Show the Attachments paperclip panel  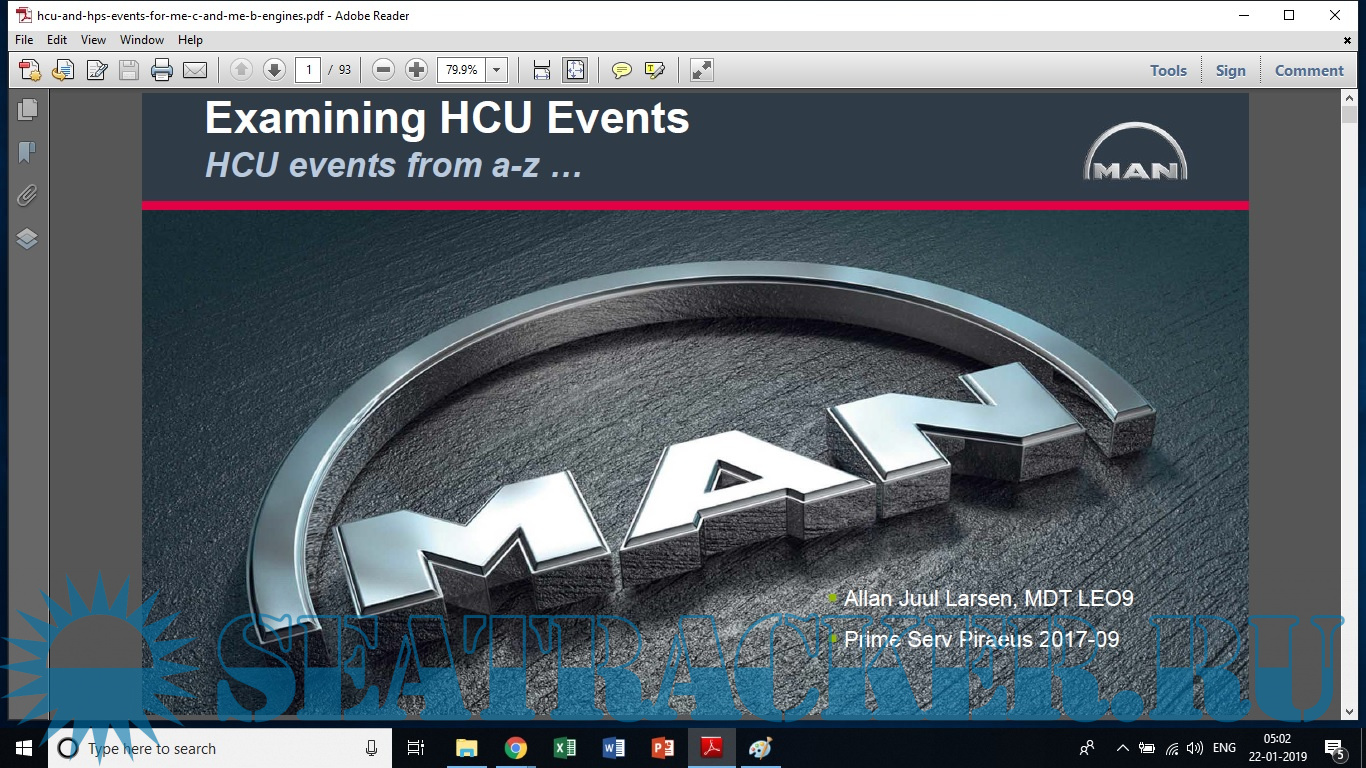coord(27,196)
